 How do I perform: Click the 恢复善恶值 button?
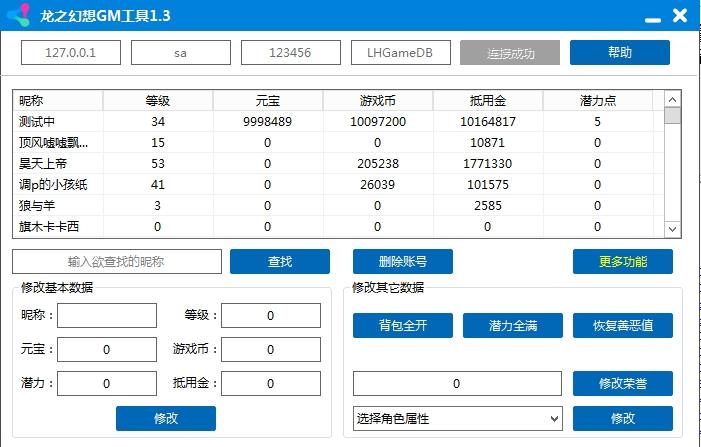point(622,326)
